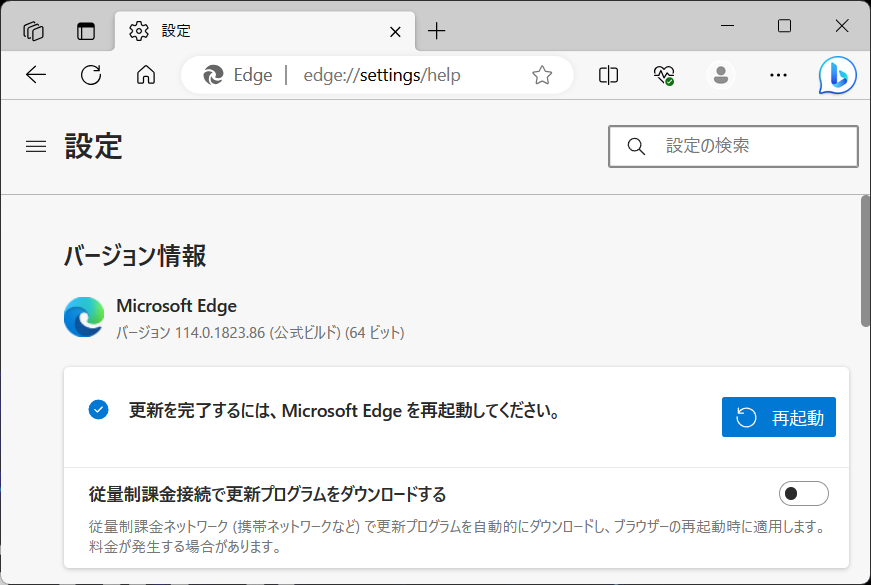Screen dimensions: 871x585
Task: Click the profile avatar icon
Action: [720, 75]
